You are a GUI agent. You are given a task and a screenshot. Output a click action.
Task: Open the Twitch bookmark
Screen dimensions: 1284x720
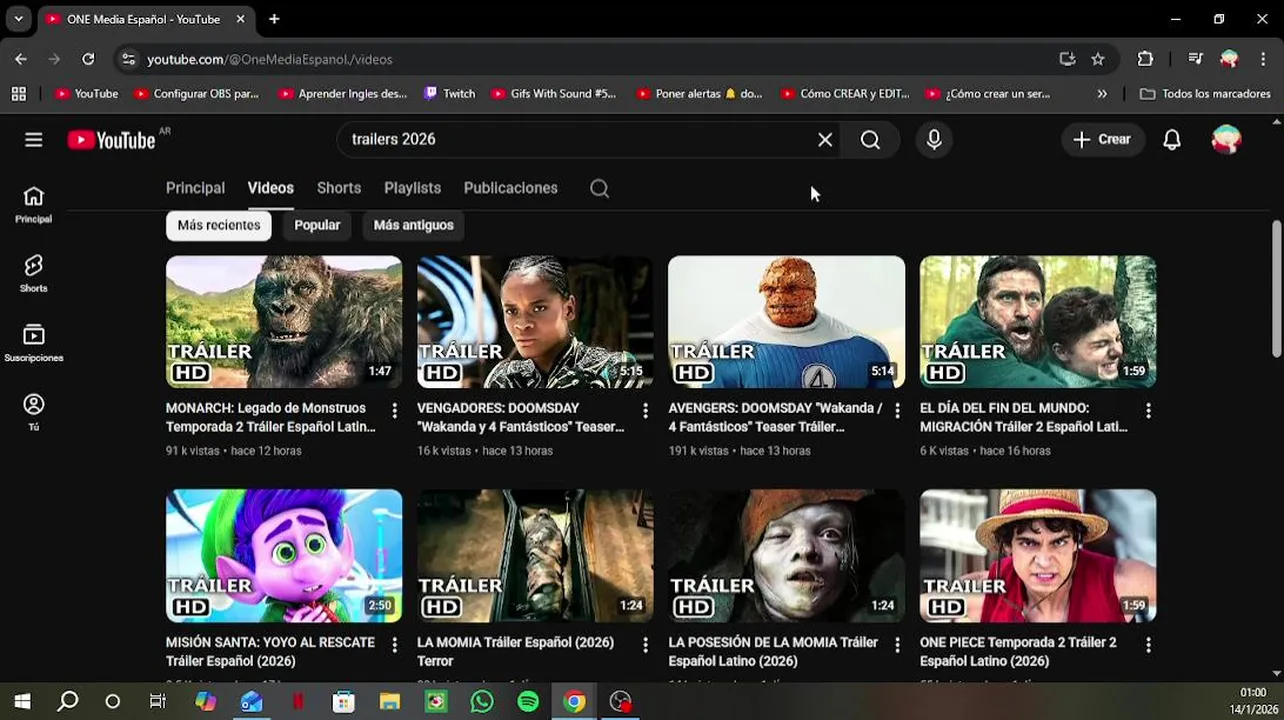[x=450, y=93]
